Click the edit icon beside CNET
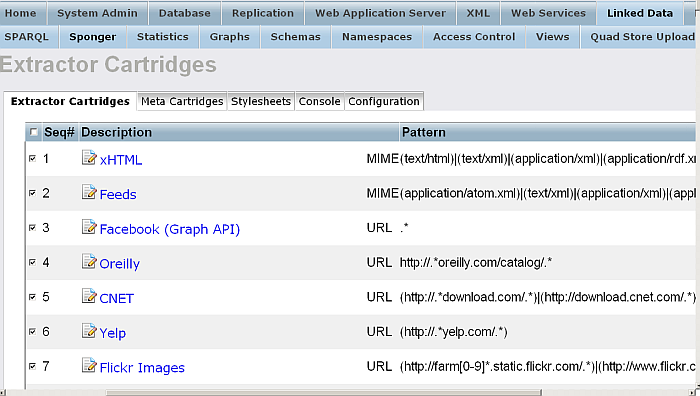The width and height of the screenshot is (700, 396). (89, 296)
